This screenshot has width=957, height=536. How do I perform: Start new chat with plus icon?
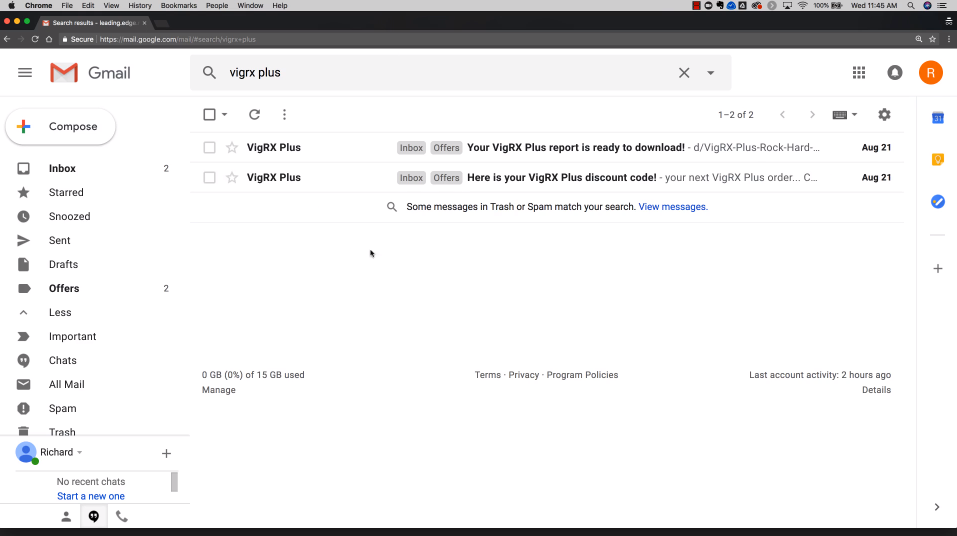pos(166,453)
